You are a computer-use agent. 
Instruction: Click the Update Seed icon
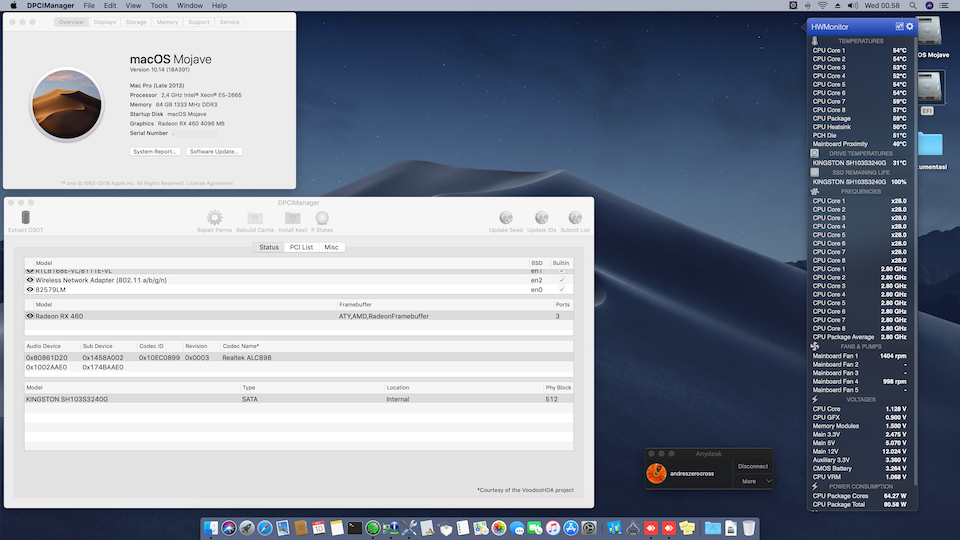[506, 218]
